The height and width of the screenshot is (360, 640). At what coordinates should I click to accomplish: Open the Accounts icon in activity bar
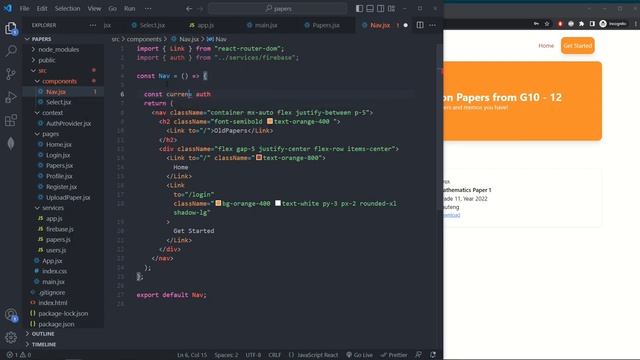point(11,315)
